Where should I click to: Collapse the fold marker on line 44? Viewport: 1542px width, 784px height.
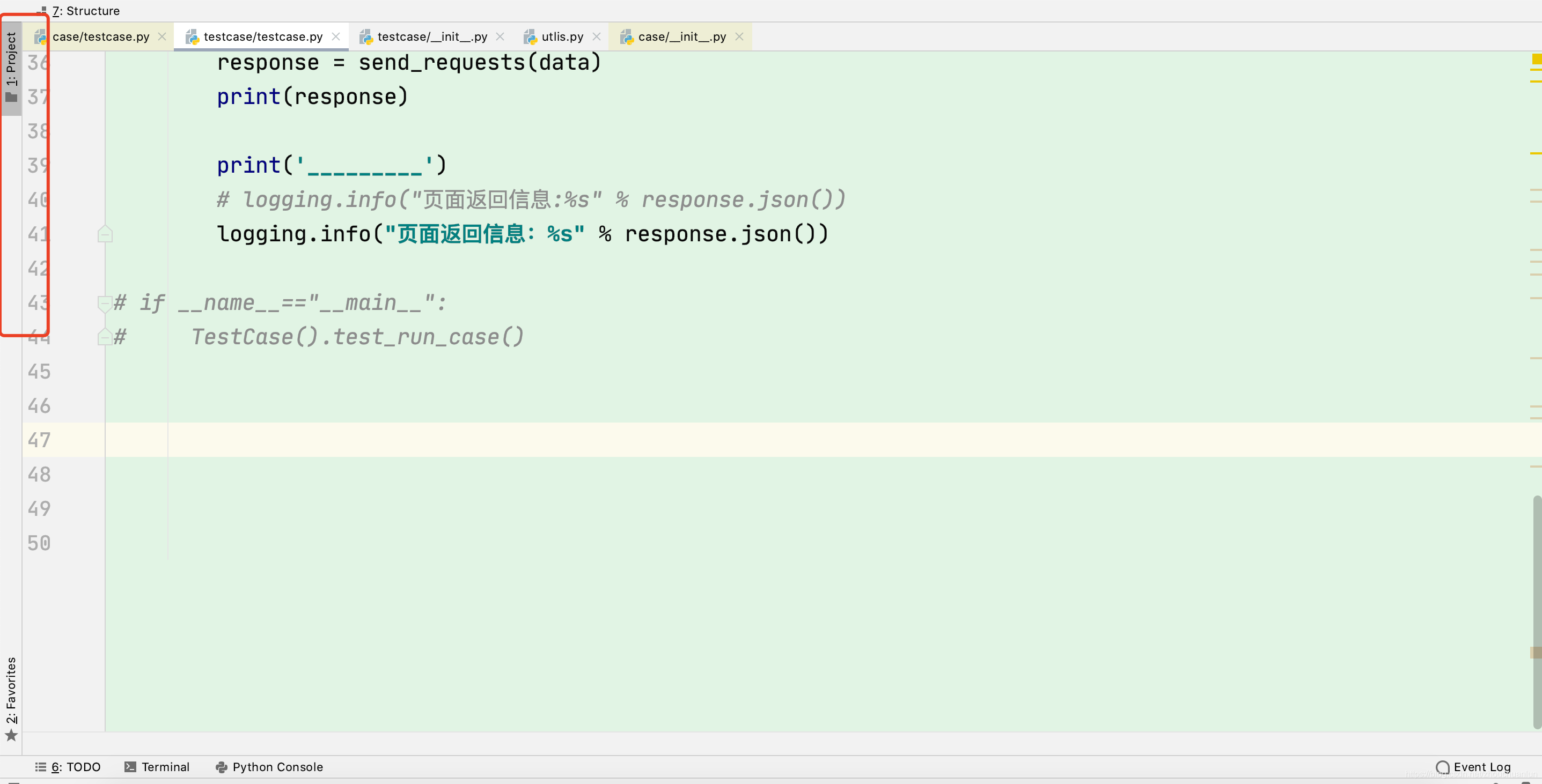[x=105, y=337]
